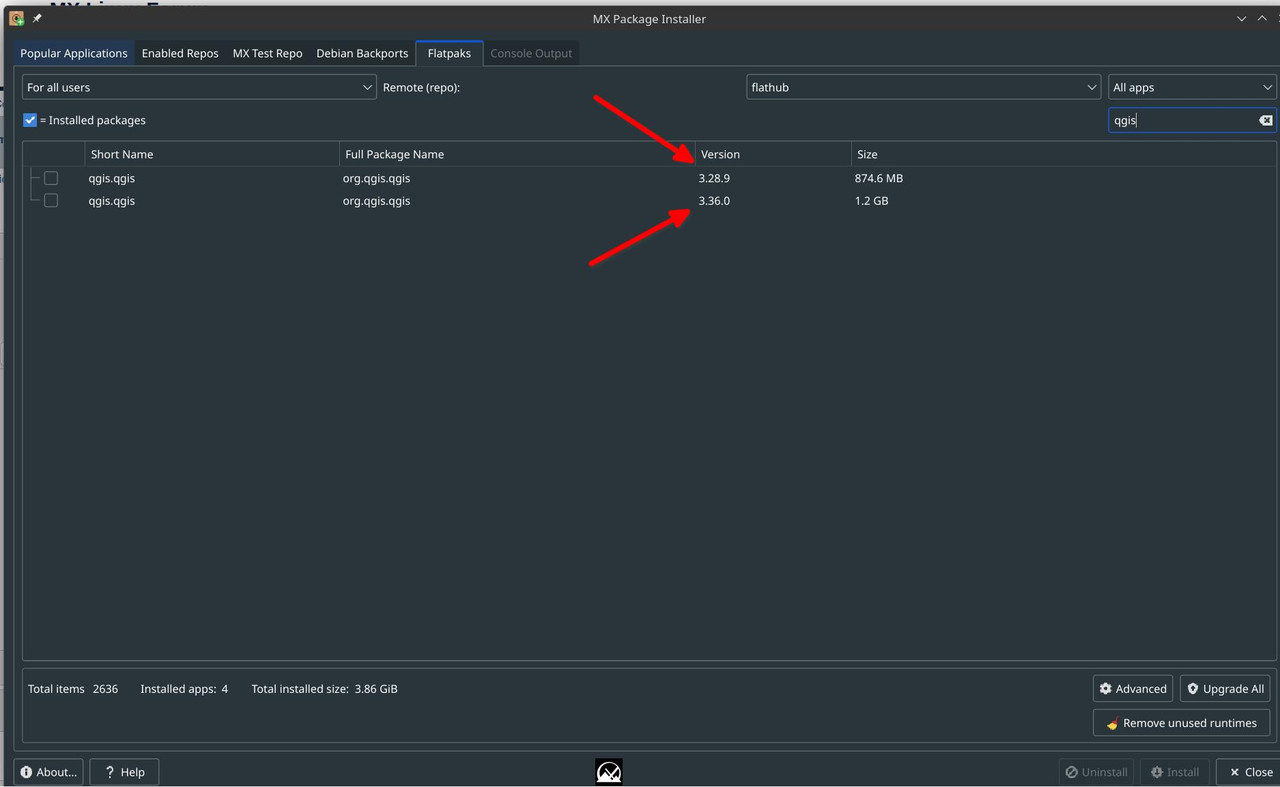
Task: Sort by the Size column header
Action: click(1064, 154)
